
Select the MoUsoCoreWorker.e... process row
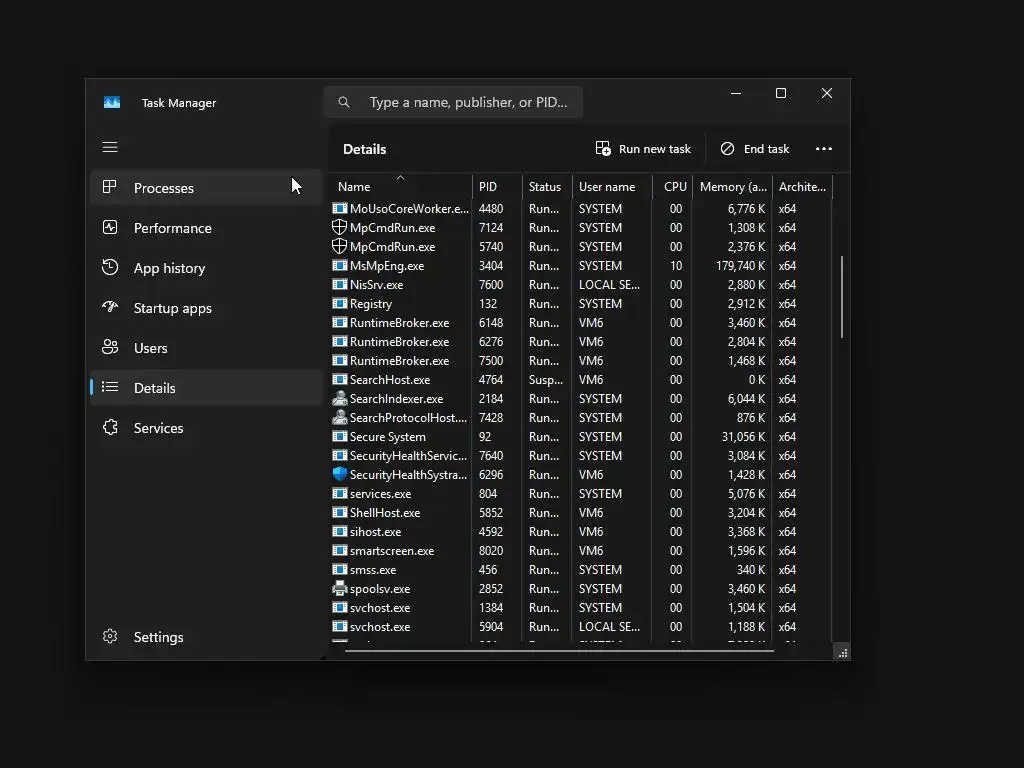point(580,208)
